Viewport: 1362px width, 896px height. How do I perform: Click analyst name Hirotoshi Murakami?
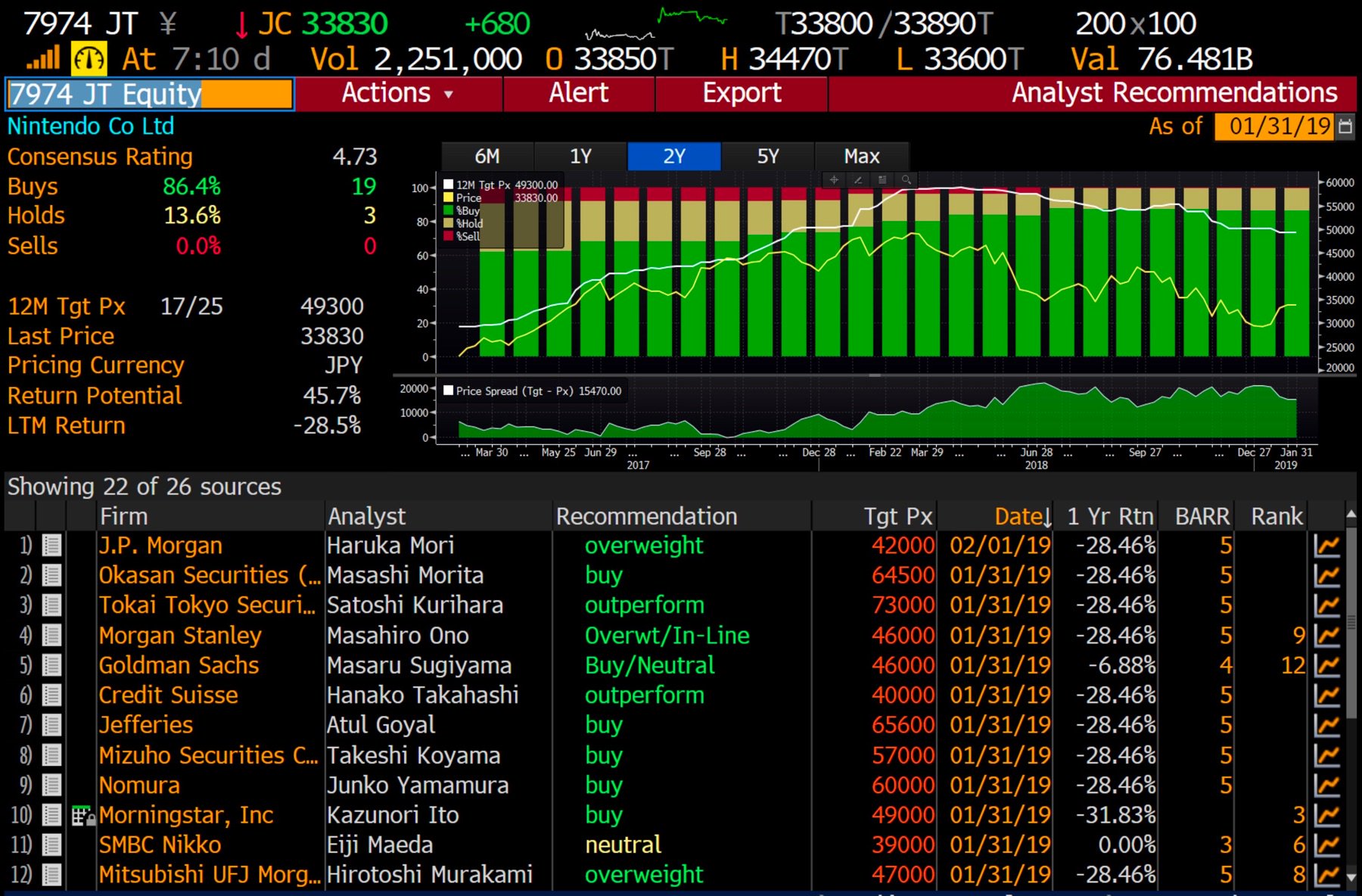click(x=430, y=875)
